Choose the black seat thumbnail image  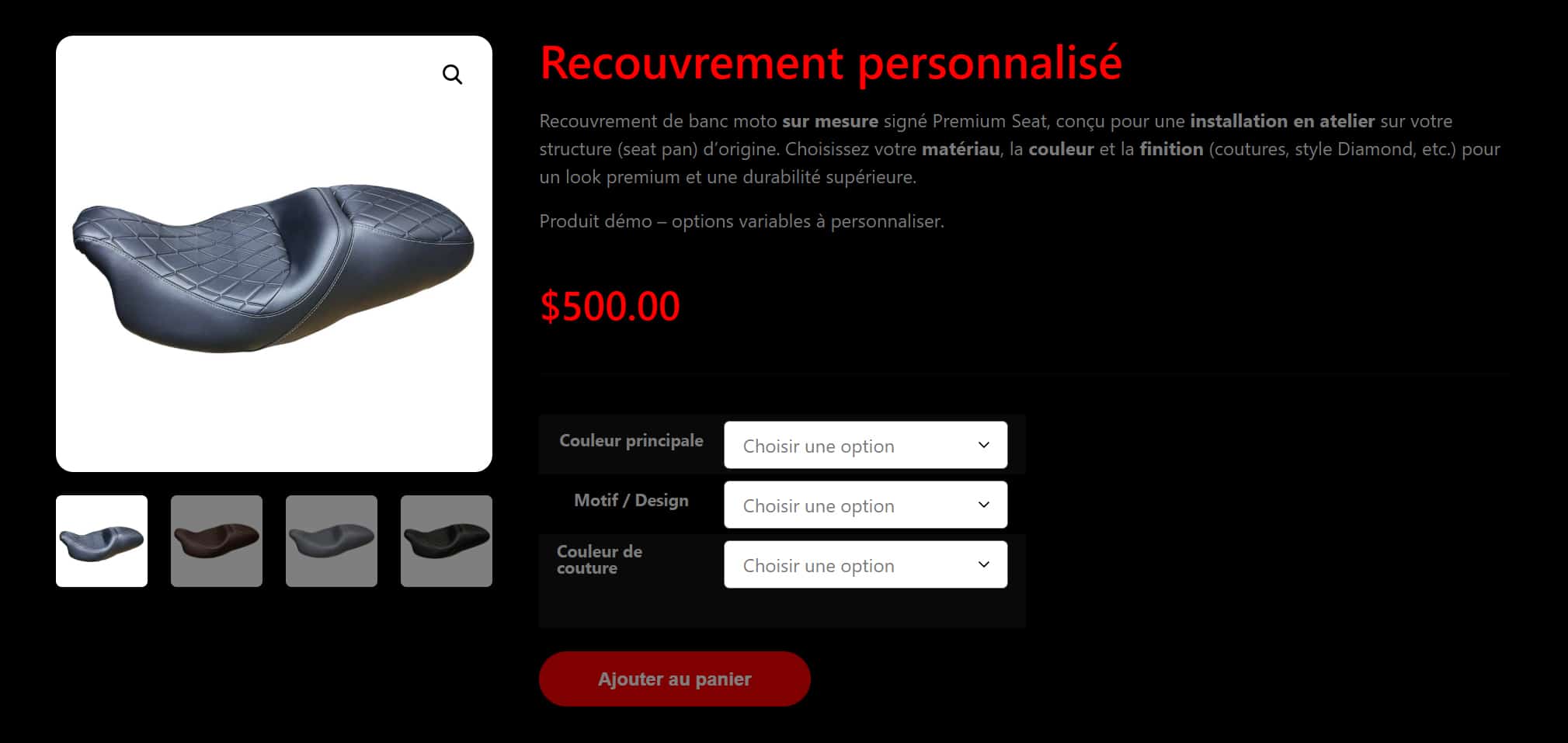pyautogui.click(x=447, y=541)
